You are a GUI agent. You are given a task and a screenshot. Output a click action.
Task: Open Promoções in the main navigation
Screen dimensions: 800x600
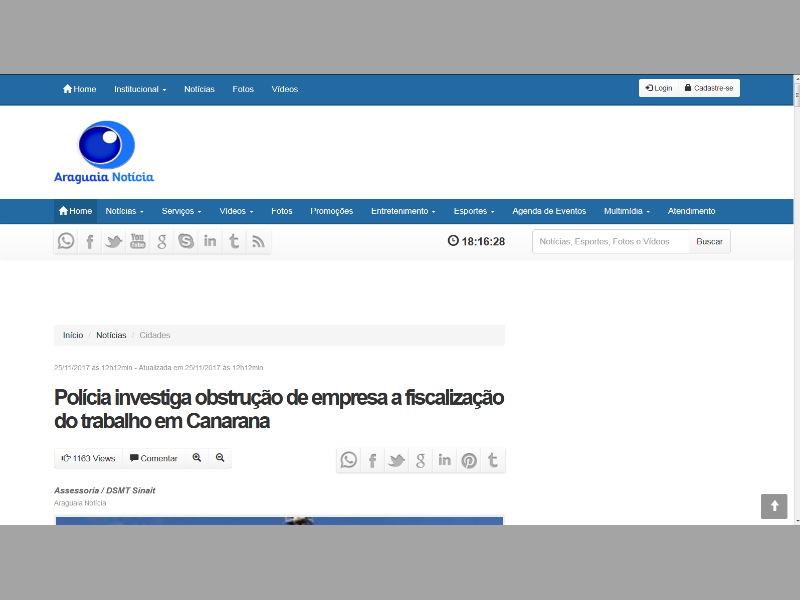(x=332, y=211)
